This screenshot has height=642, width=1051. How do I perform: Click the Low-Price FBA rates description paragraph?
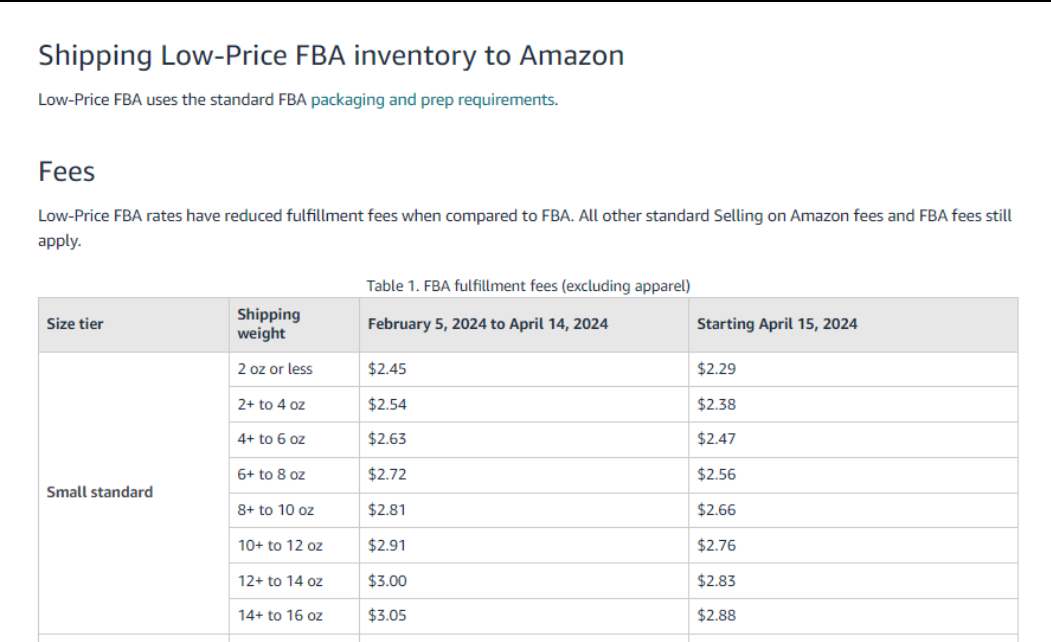click(x=525, y=229)
